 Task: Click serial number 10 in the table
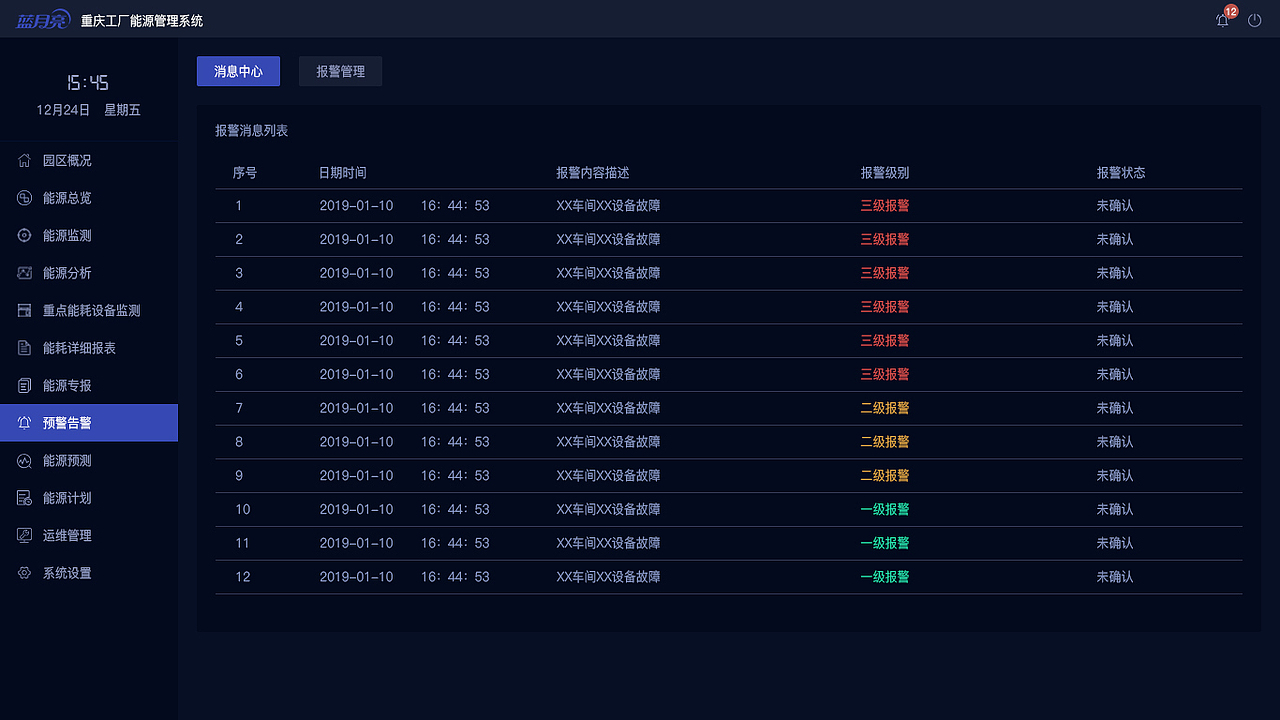[x=243, y=509]
